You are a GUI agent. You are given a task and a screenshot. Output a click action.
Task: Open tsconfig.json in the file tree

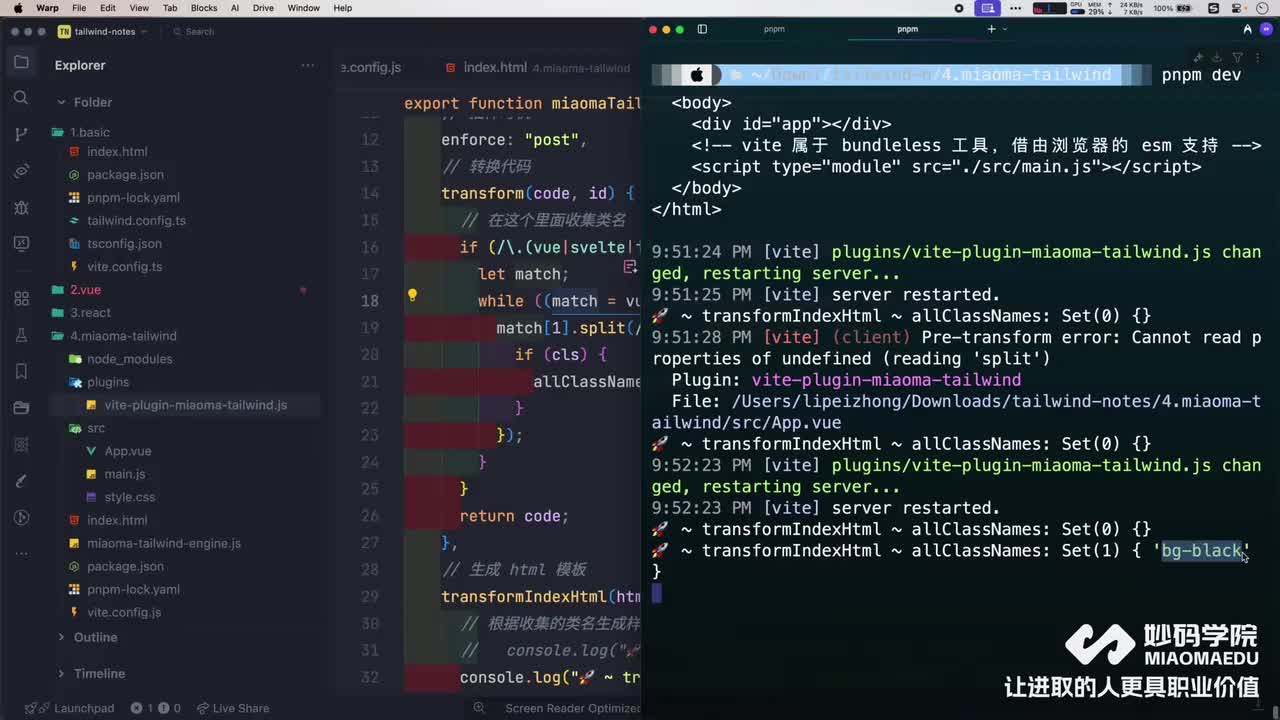click(x=124, y=243)
